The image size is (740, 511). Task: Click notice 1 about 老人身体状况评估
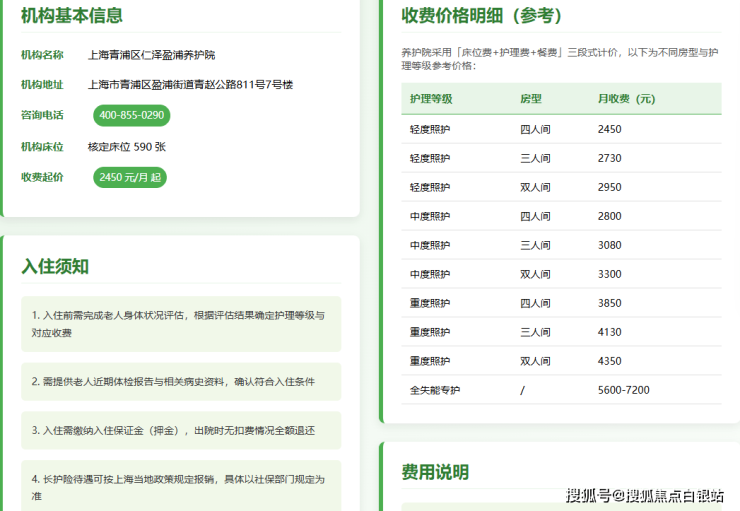click(181, 324)
